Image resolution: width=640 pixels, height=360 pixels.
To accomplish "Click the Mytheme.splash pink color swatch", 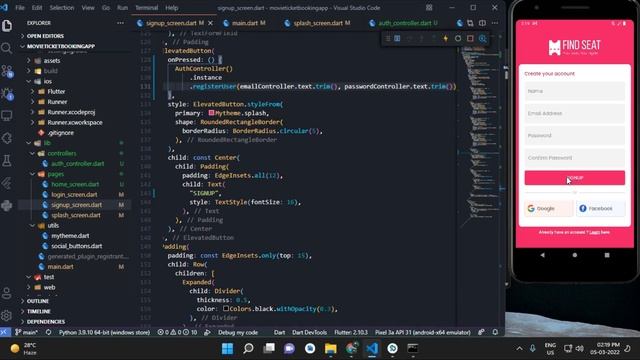I will 211,113.
